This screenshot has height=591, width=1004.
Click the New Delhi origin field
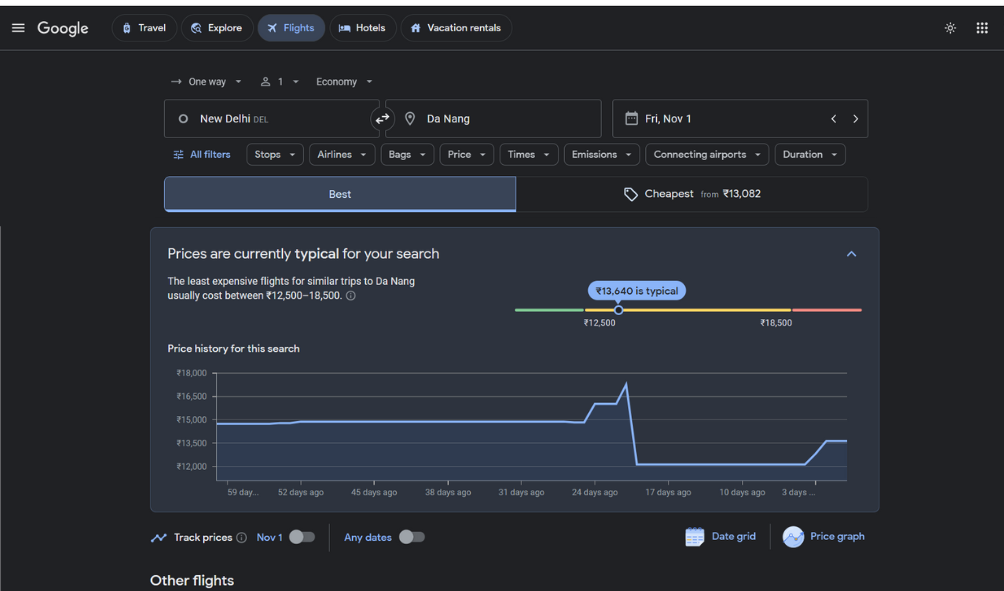click(x=271, y=118)
